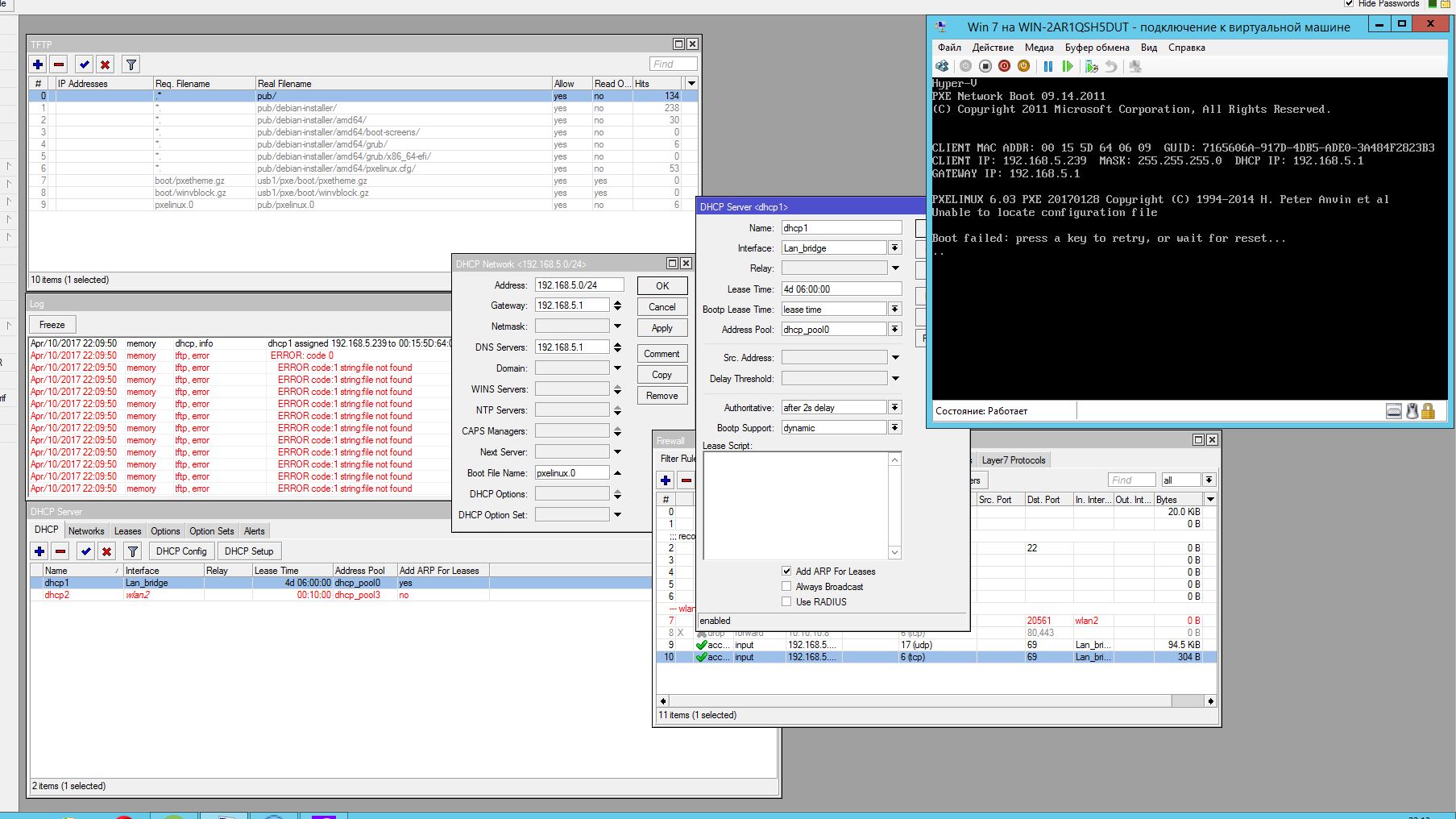Click the padlock icon in Hyper-V status bar

click(x=1428, y=411)
